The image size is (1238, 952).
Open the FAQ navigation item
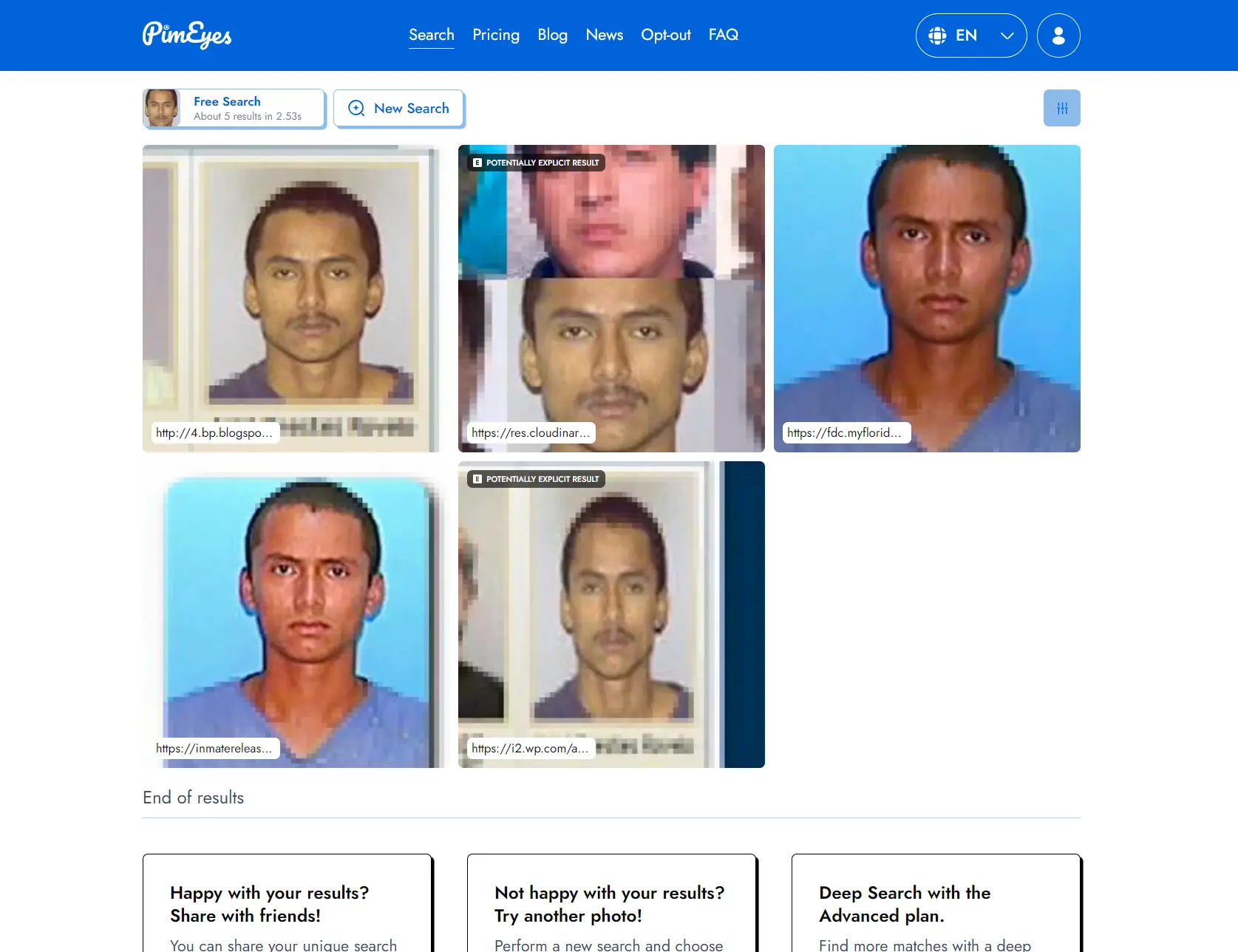point(723,35)
